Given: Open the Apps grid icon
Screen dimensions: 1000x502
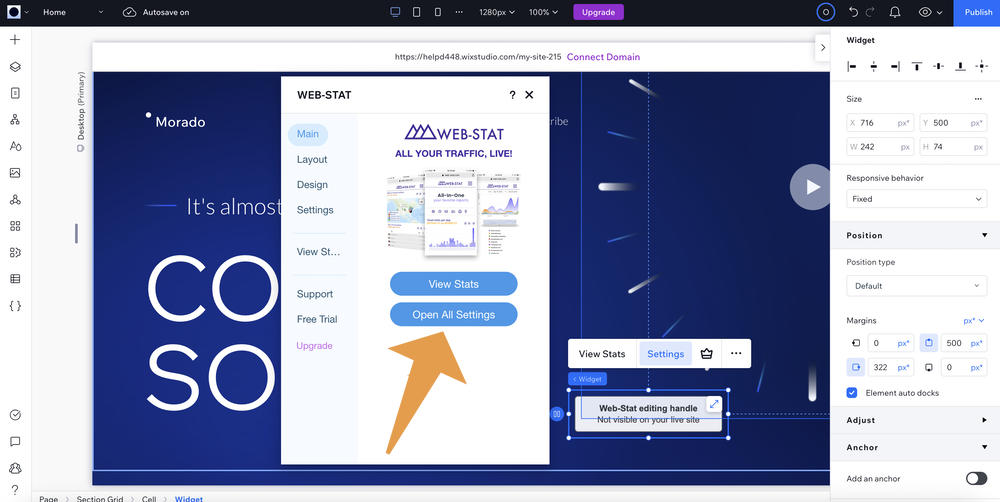Looking at the screenshot, I should [x=15, y=226].
